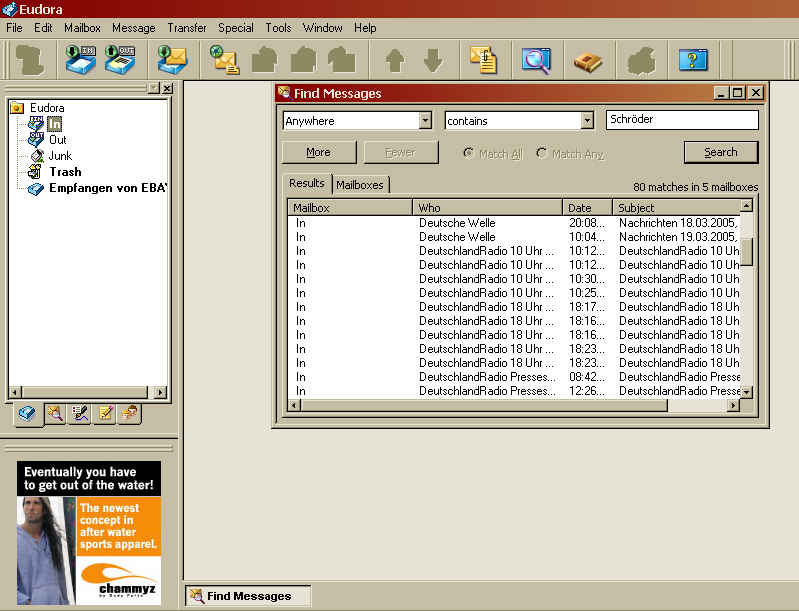The height and width of the screenshot is (611, 799).
Task: Click the search text field containing Schröder
Action: point(682,120)
